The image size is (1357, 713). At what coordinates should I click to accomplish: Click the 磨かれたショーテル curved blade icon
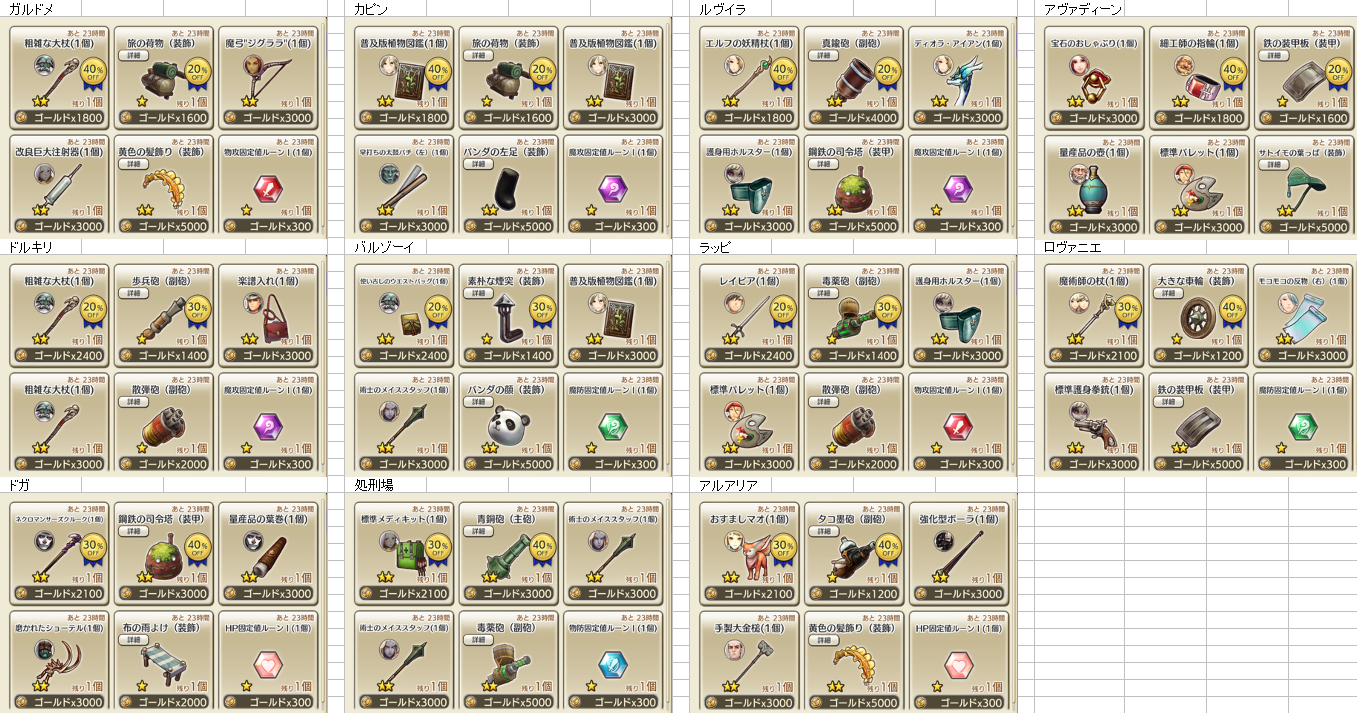click(57, 664)
